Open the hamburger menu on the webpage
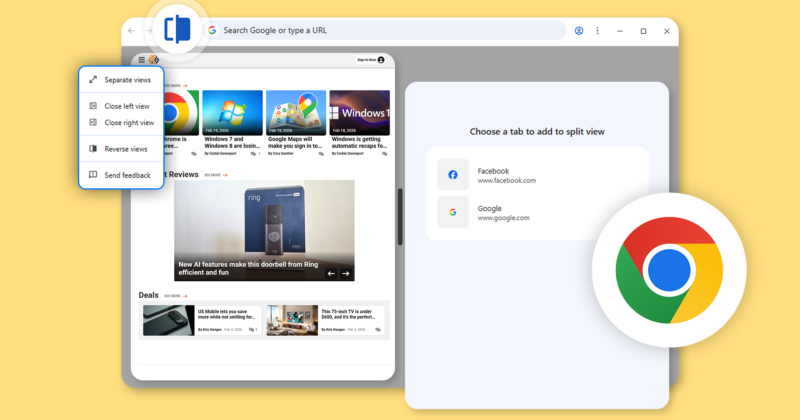 pyautogui.click(x=141, y=60)
